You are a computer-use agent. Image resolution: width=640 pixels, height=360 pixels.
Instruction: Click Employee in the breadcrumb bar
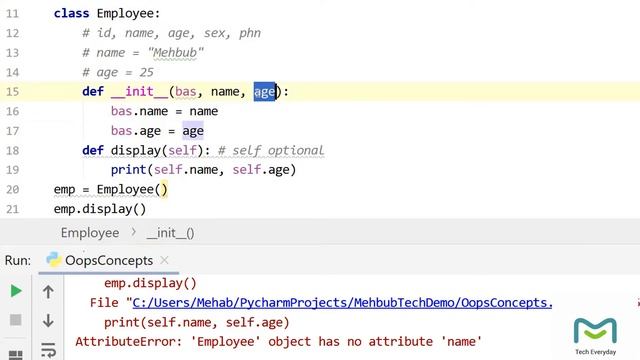[90, 233]
